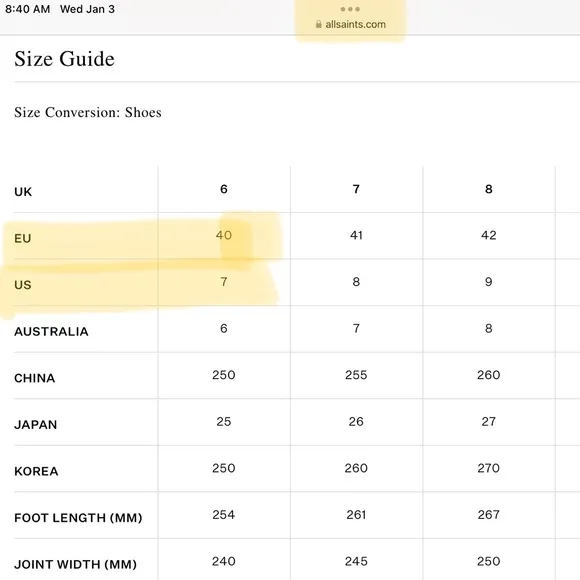Select the JAPAN 27 cell
Image resolution: width=580 pixels, height=580 pixels.
click(x=488, y=422)
